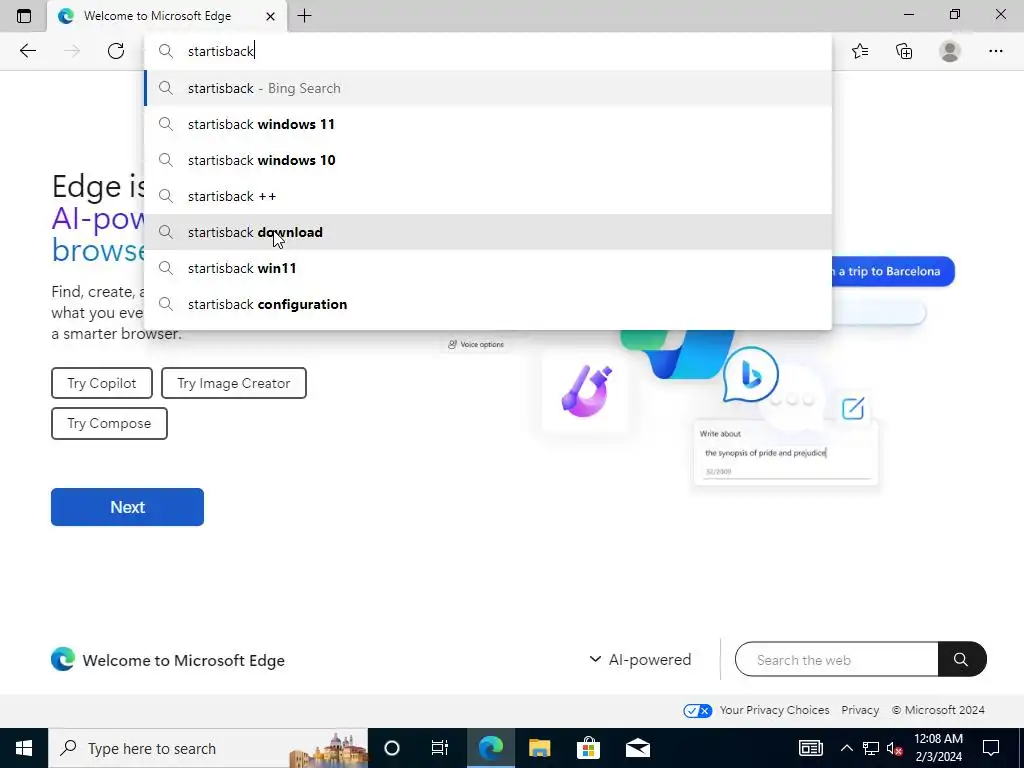Viewport: 1024px width, 768px height.
Task: Open File Explorer from taskbar
Action: [x=539, y=748]
